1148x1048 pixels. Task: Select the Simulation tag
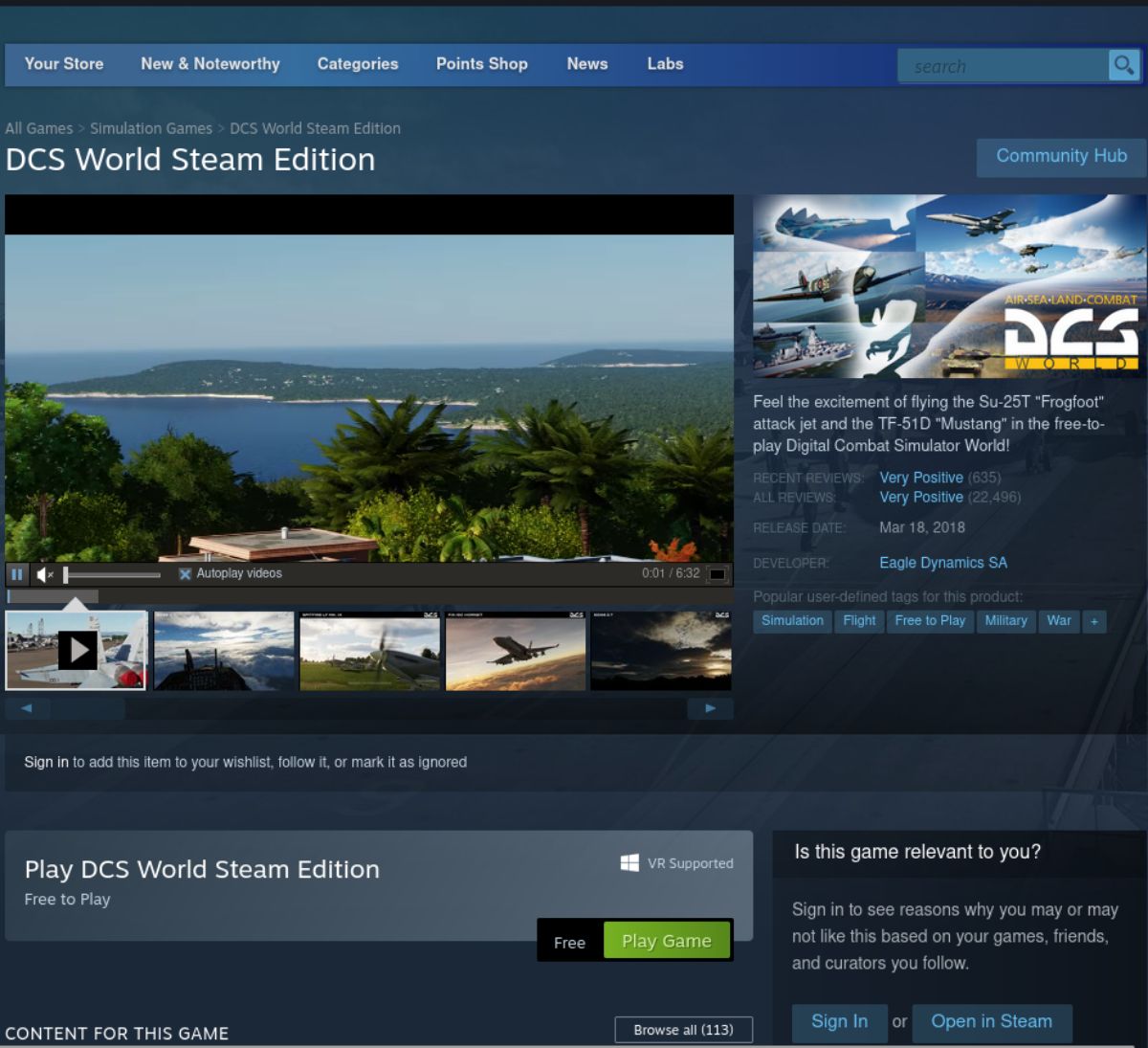click(792, 621)
